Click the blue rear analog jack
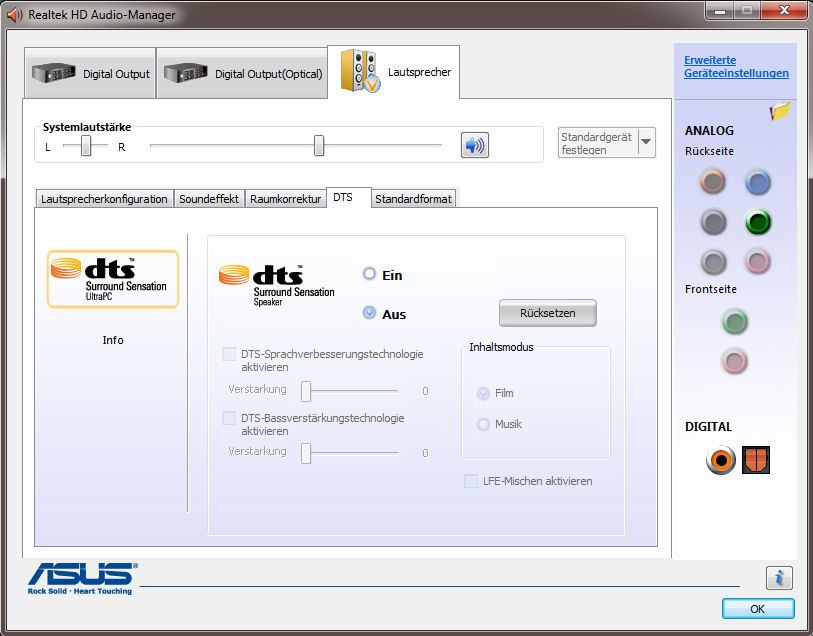 point(758,182)
